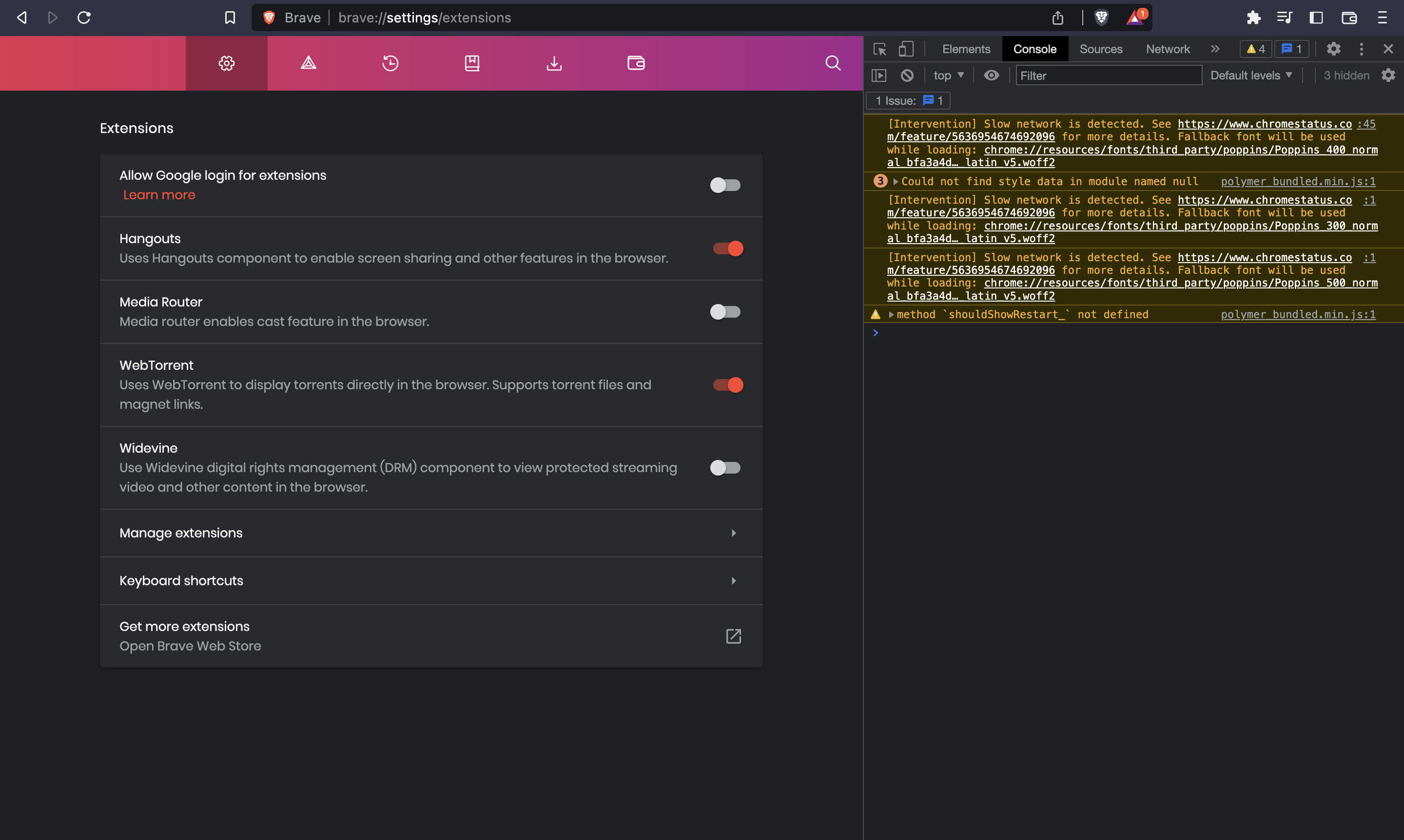Viewport: 1404px width, 840px height.
Task: Open the top execution context dropdown
Action: point(948,75)
